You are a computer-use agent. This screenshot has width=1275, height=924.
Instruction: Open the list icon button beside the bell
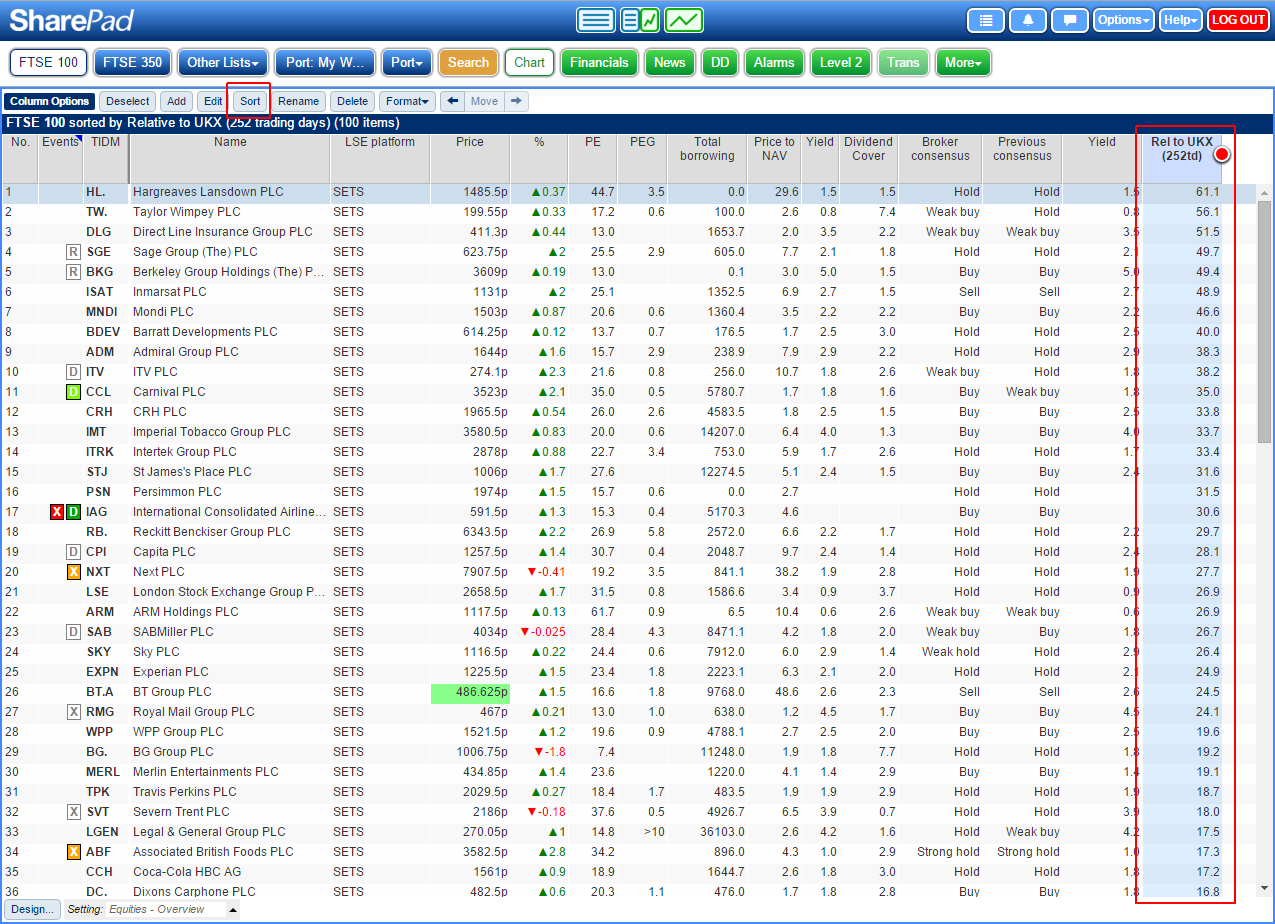(x=986, y=20)
